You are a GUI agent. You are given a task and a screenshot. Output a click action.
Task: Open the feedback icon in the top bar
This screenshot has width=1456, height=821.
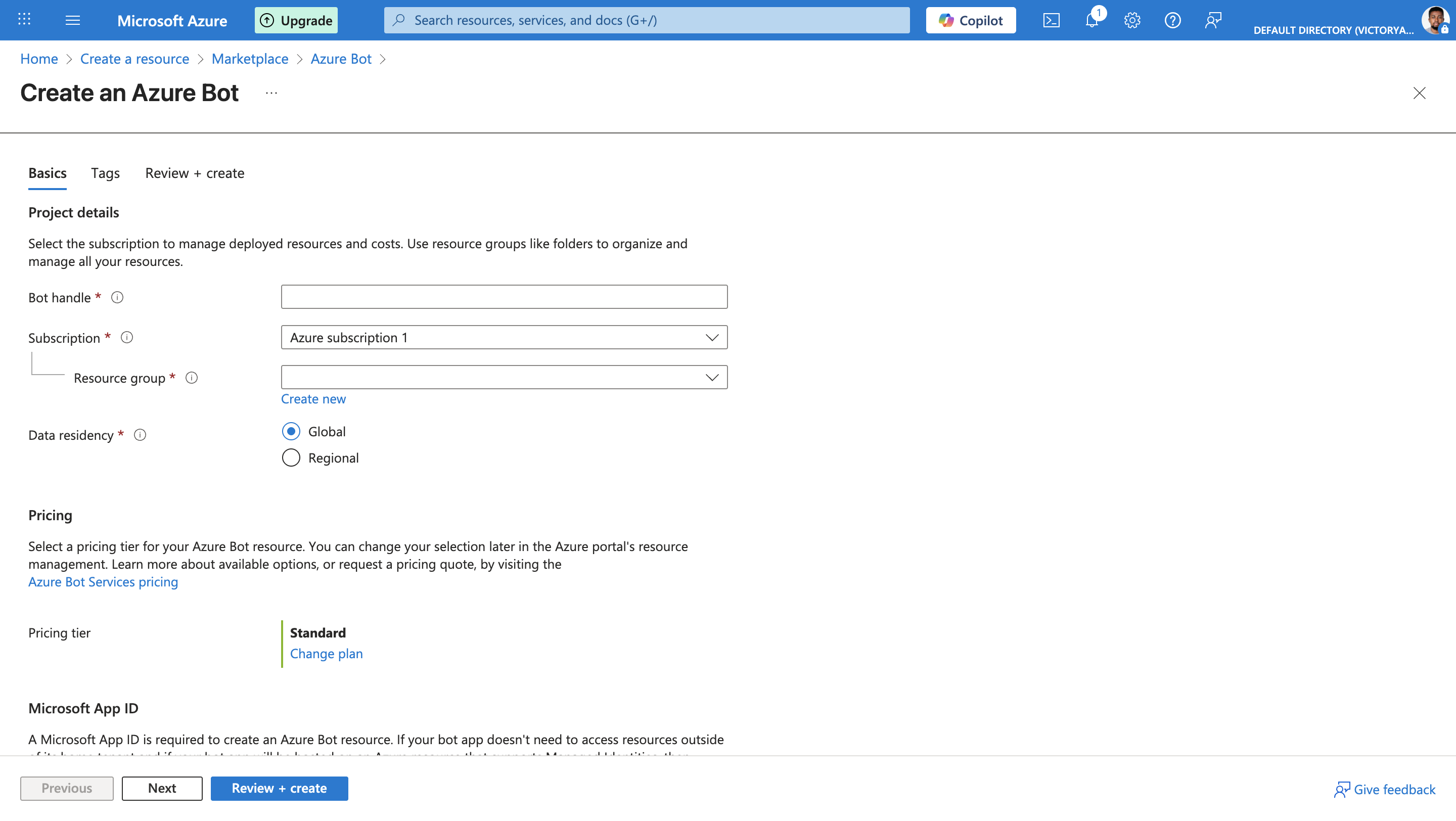(1213, 20)
